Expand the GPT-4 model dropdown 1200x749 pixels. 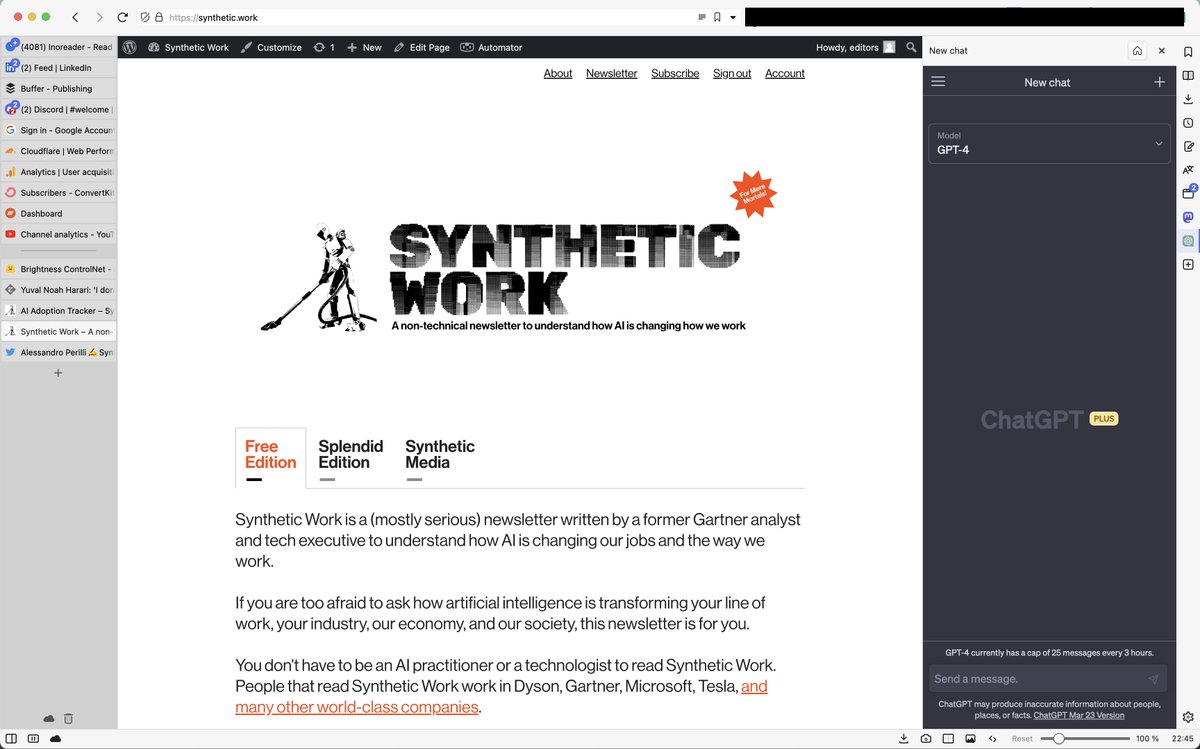pyautogui.click(x=1049, y=143)
